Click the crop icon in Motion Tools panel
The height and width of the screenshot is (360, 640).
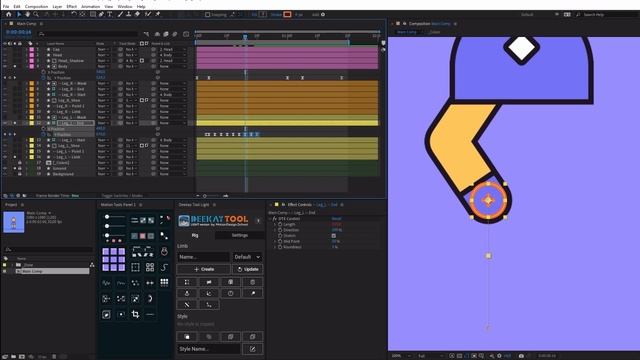(136, 314)
